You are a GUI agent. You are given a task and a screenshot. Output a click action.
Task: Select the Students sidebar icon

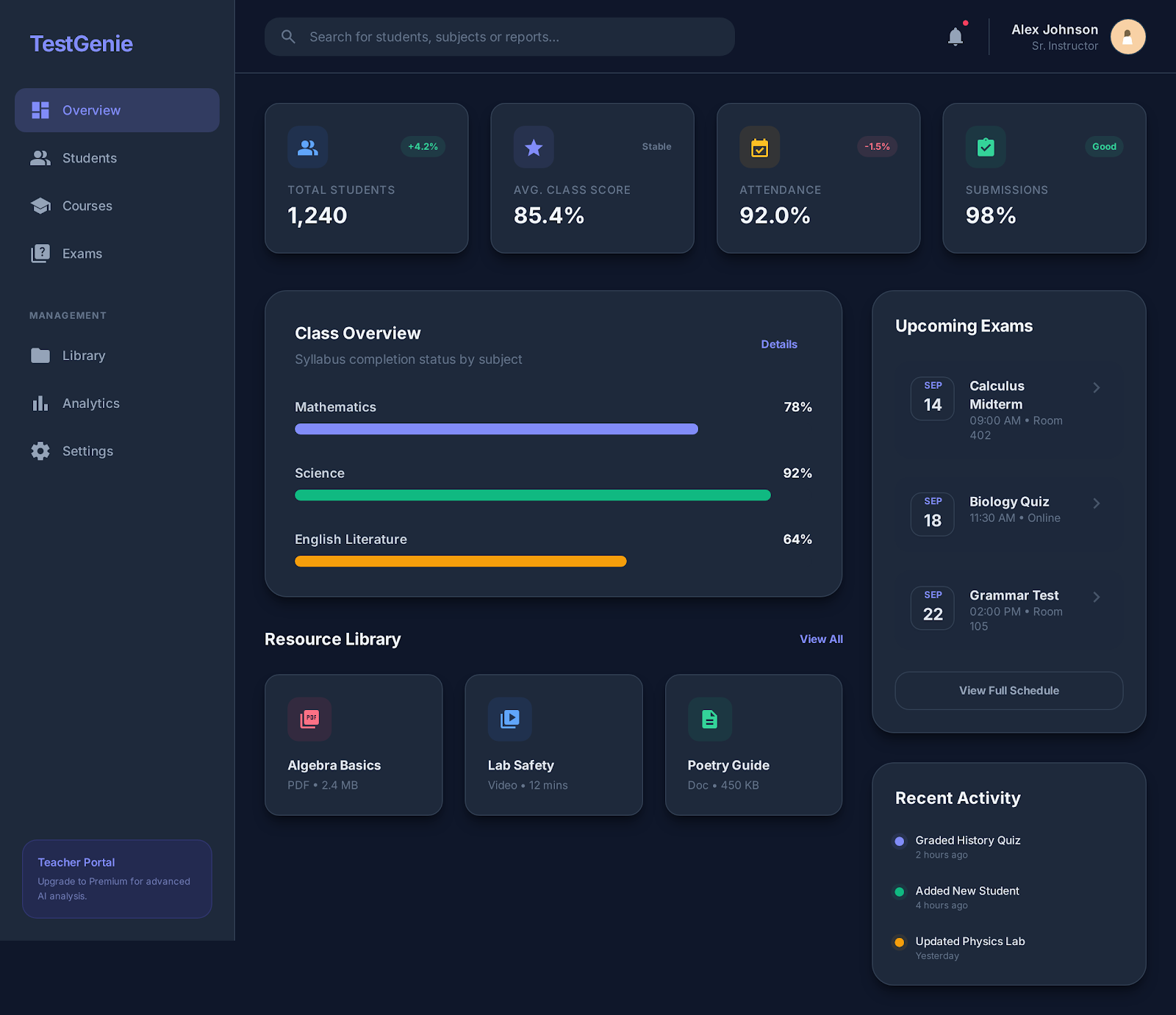pos(41,157)
